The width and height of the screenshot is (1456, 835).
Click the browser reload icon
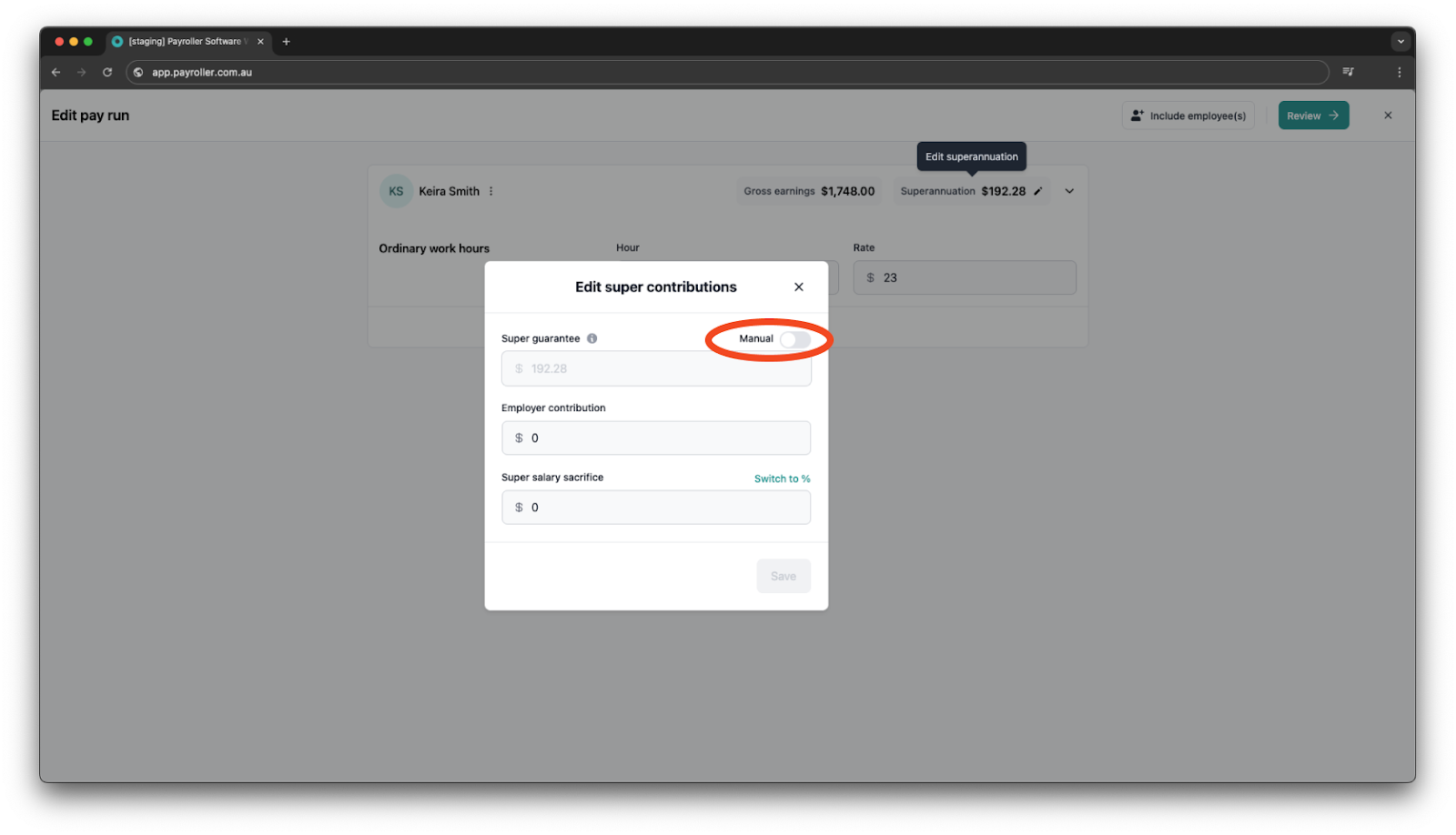click(x=108, y=72)
